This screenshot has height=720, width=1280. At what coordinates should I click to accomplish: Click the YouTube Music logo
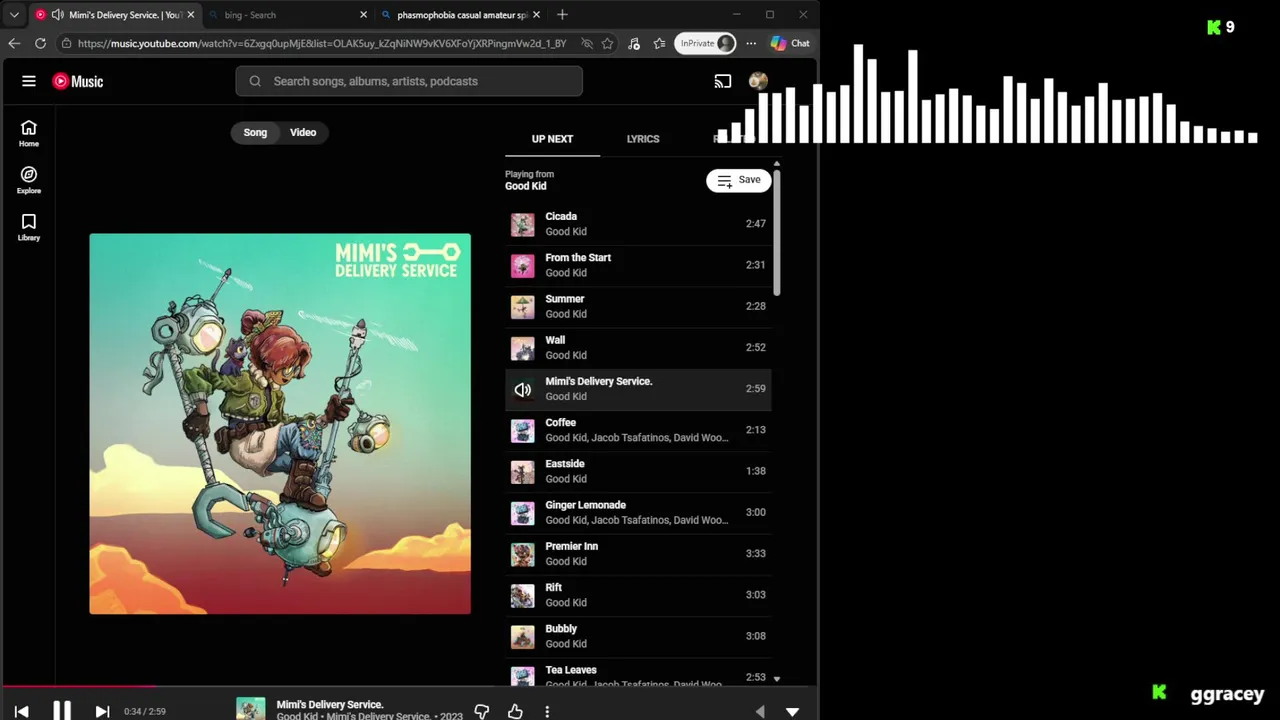(78, 81)
